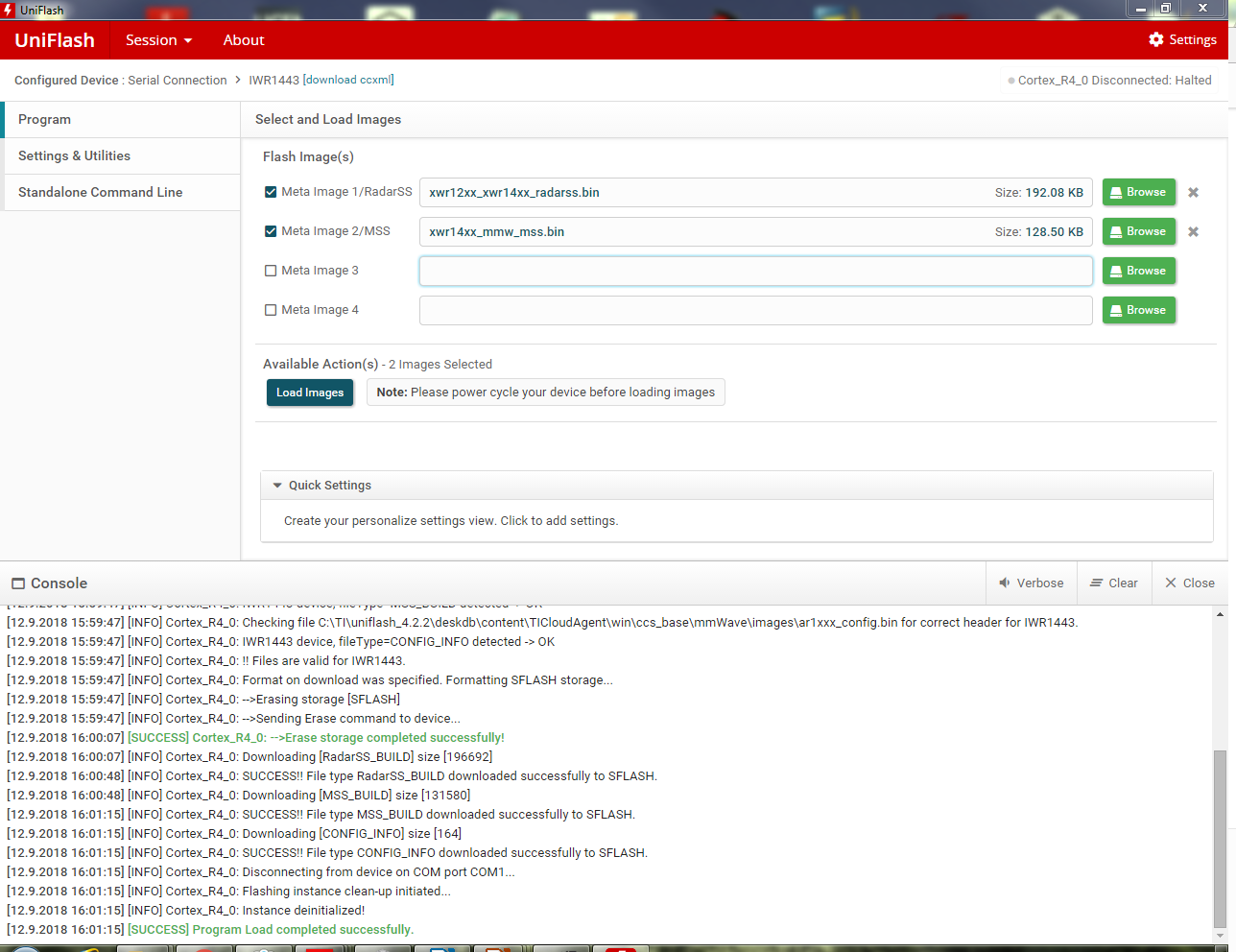
Task: Open the Standalone Command Line tab
Action: (121, 192)
